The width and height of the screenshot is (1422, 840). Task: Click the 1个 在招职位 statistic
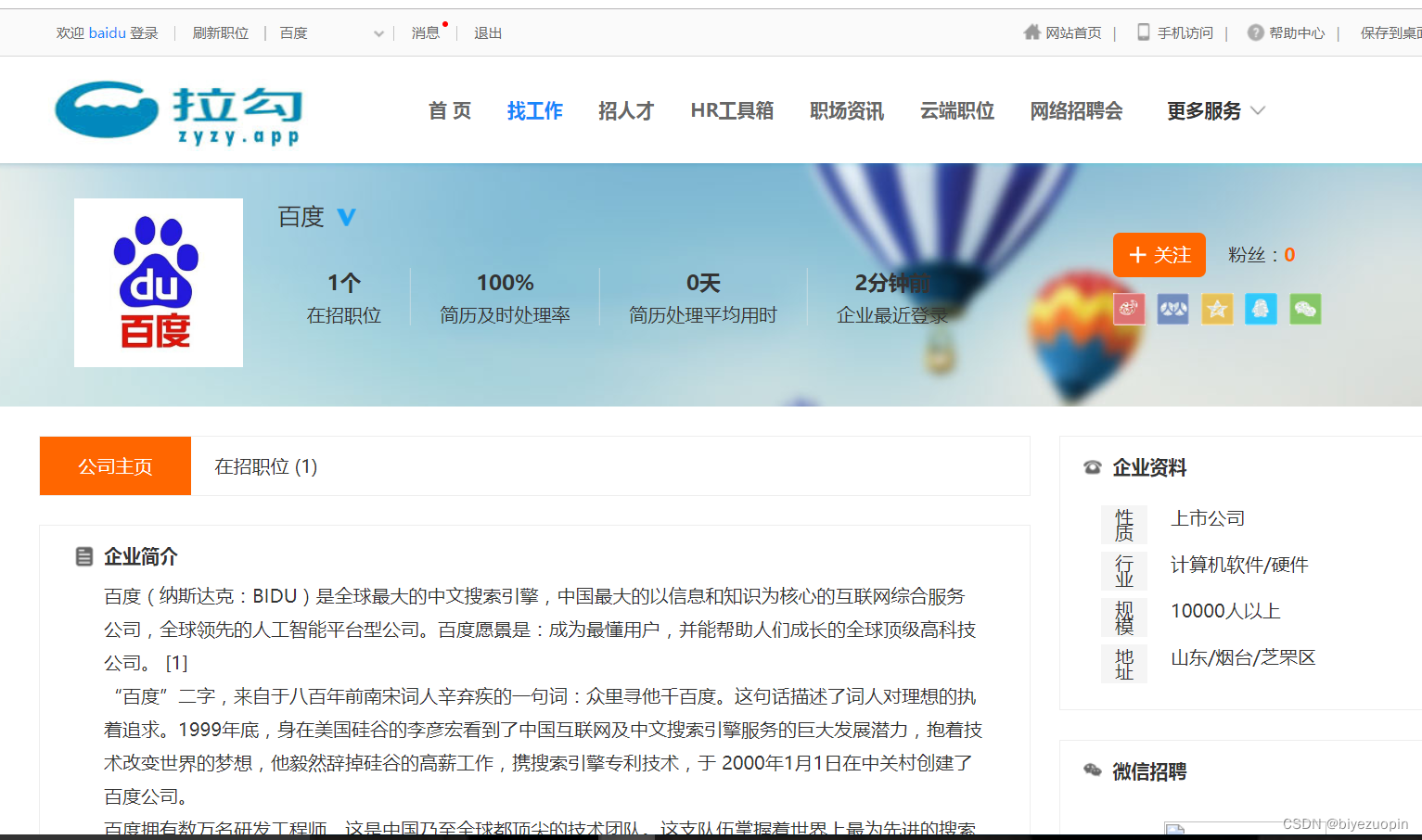344,298
